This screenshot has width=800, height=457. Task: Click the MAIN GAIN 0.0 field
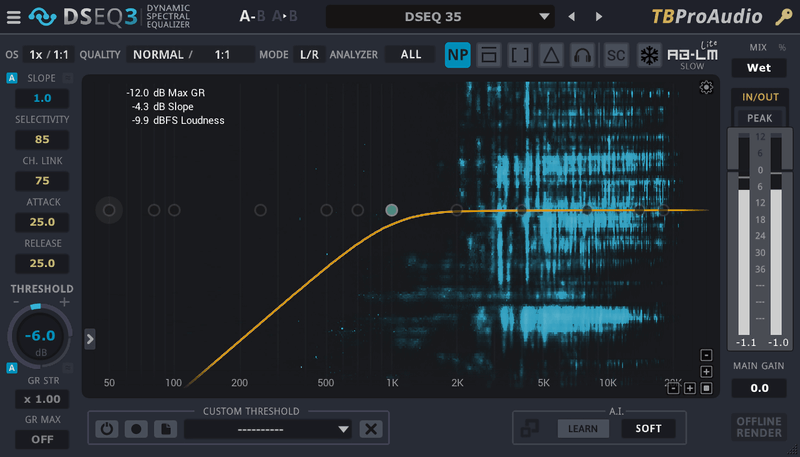point(759,388)
